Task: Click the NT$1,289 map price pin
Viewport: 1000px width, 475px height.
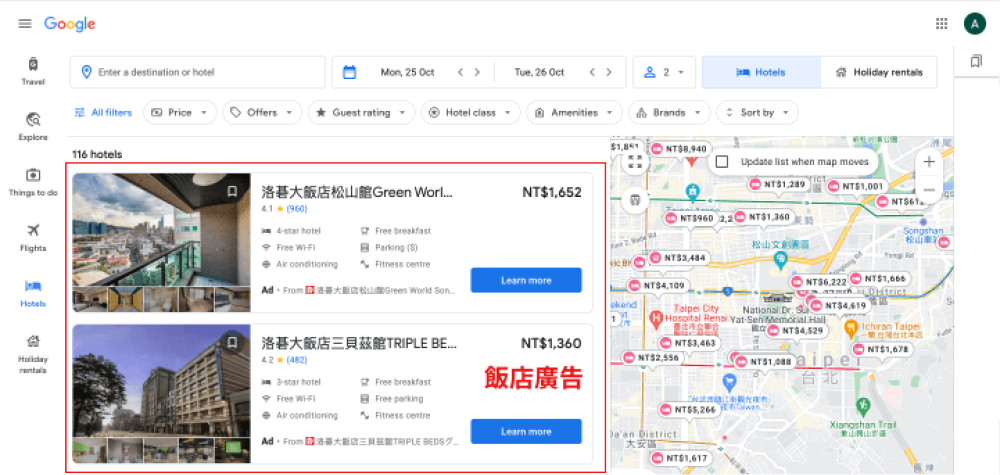Action: click(778, 184)
